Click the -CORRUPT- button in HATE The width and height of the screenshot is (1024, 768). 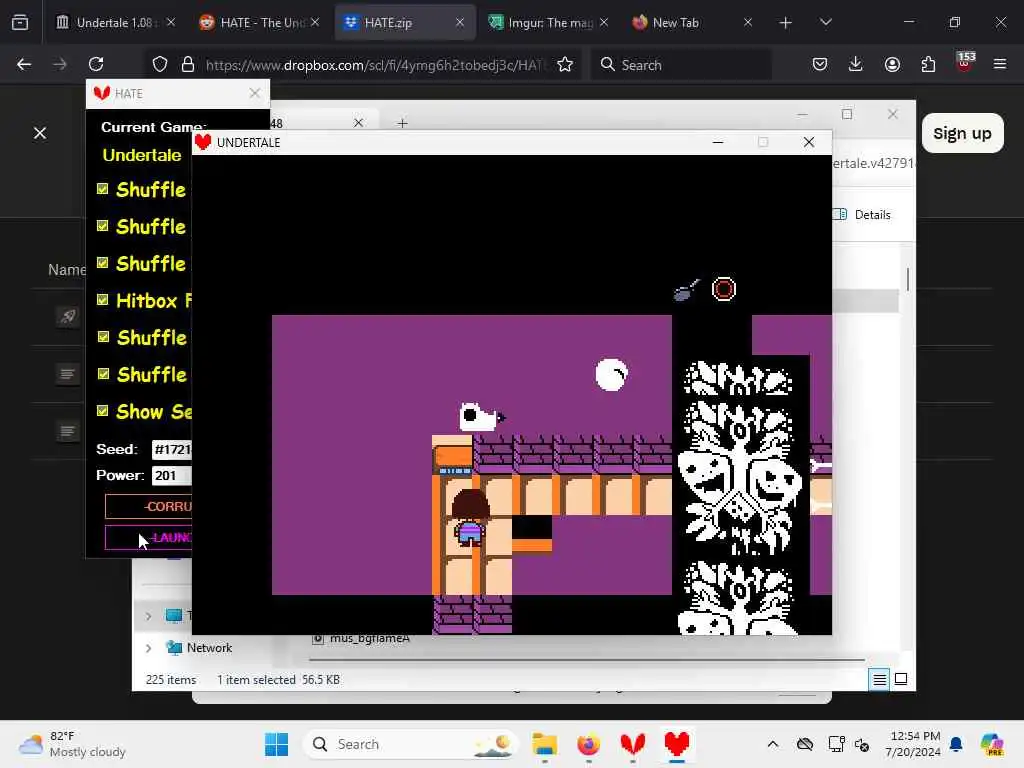(x=149, y=506)
